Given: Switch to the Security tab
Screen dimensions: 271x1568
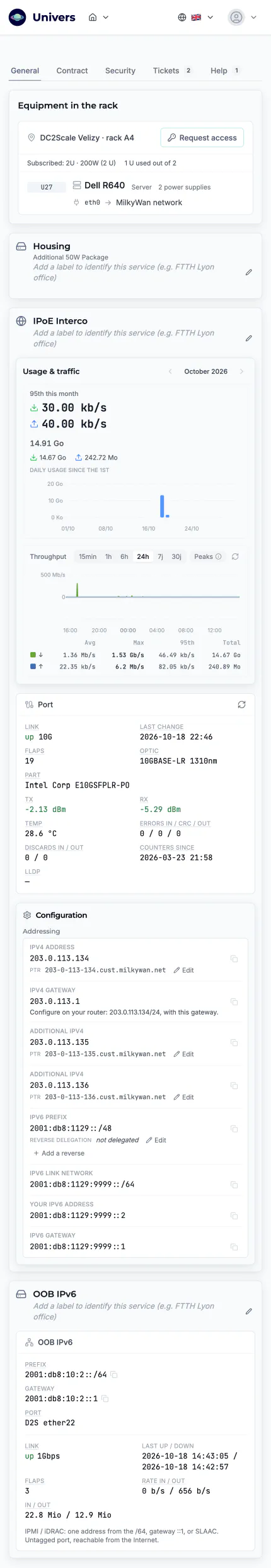Looking at the screenshot, I should pos(120,71).
